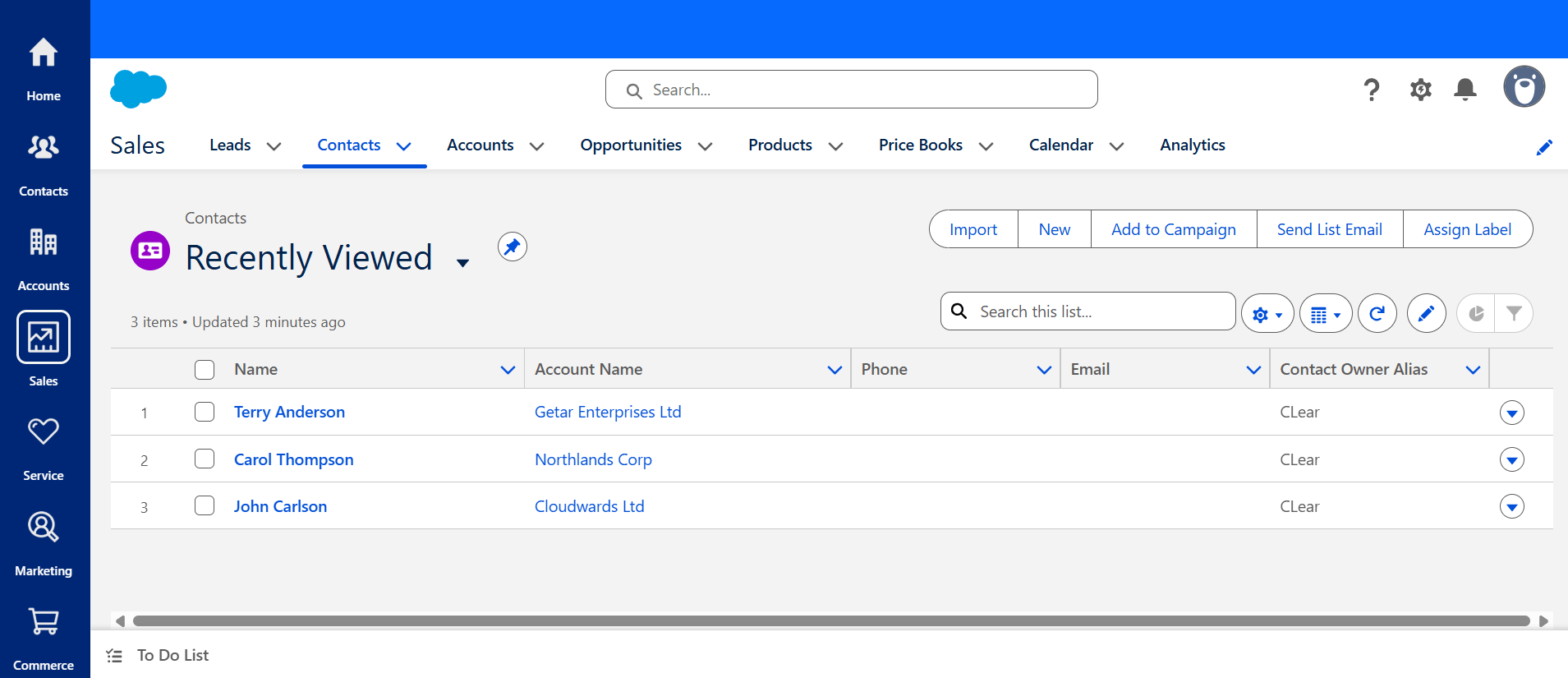This screenshot has width=1568, height=678.
Task: Click the inline edit list pencil button
Action: coord(1427,313)
